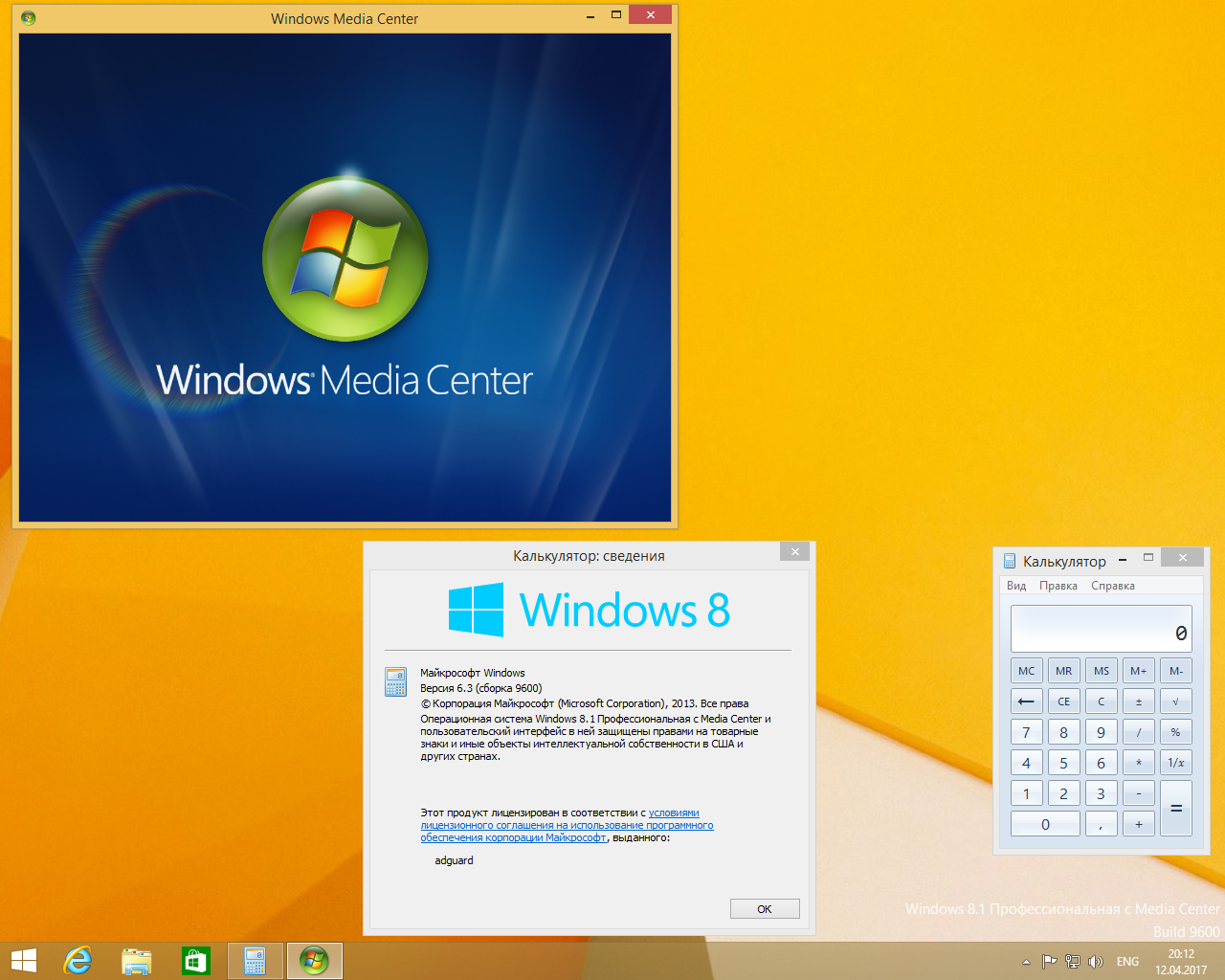Click the multiplication asterisk key

tap(1139, 763)
